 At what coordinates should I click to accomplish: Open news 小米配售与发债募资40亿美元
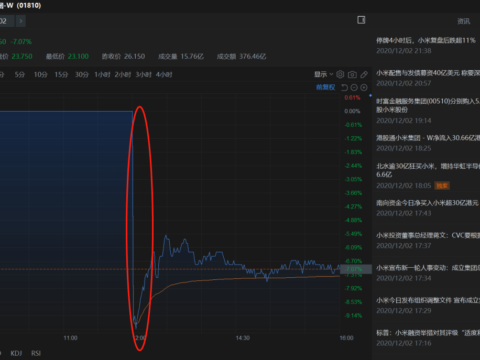(428, 73)
